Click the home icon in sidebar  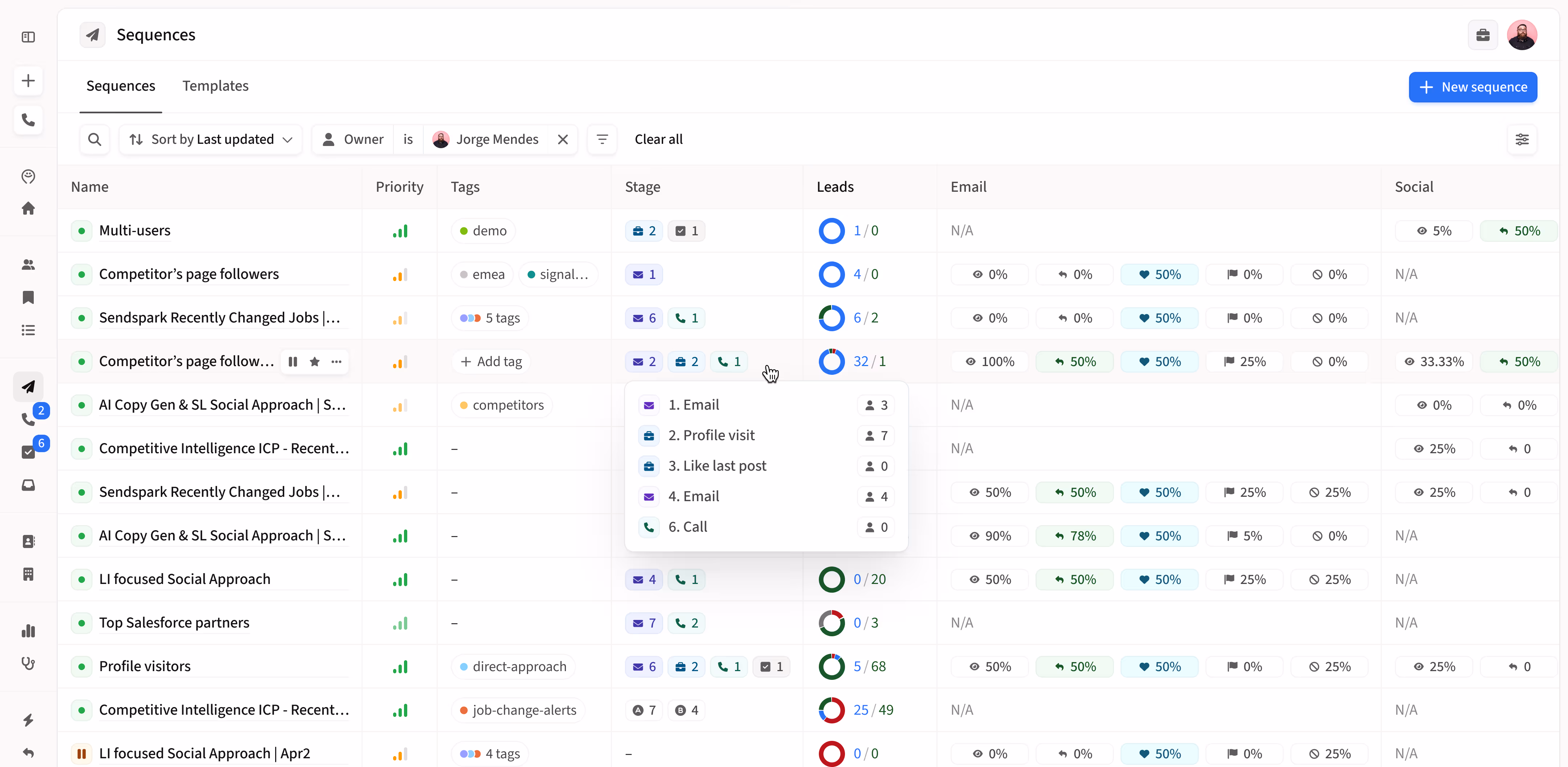(28, 209)
